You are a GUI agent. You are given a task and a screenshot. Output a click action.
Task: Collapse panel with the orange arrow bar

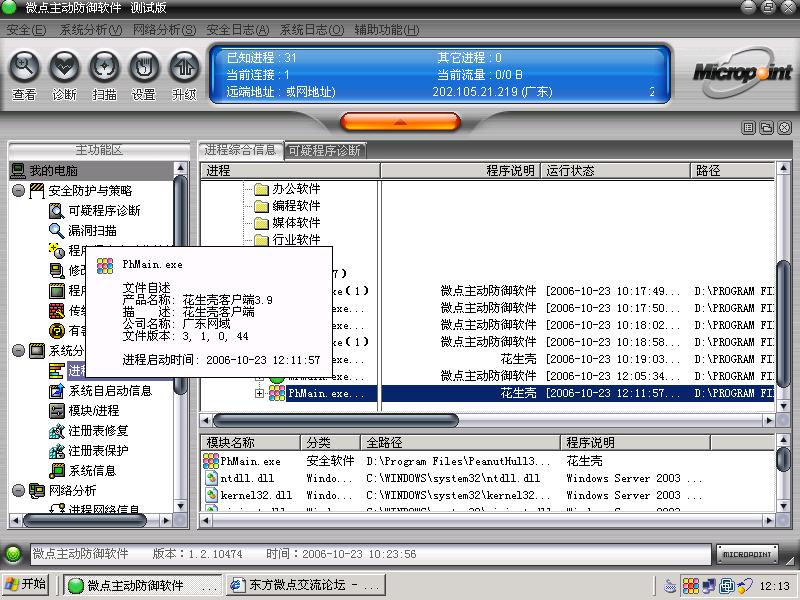[400, 122]
